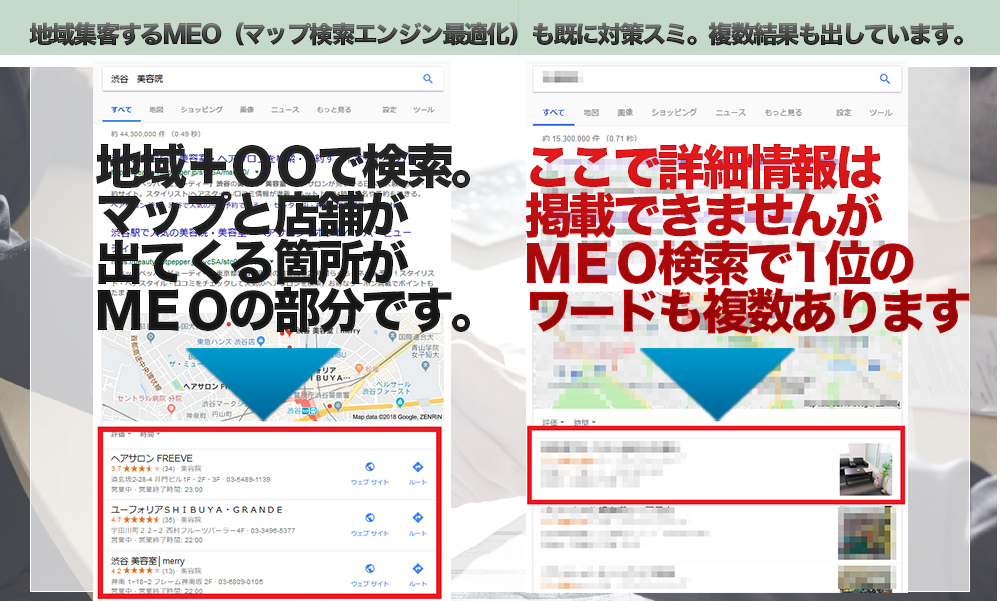
Task: Open the website globe icon for ヘアサロン FREEVE
Action: click(x=370, y=467)
